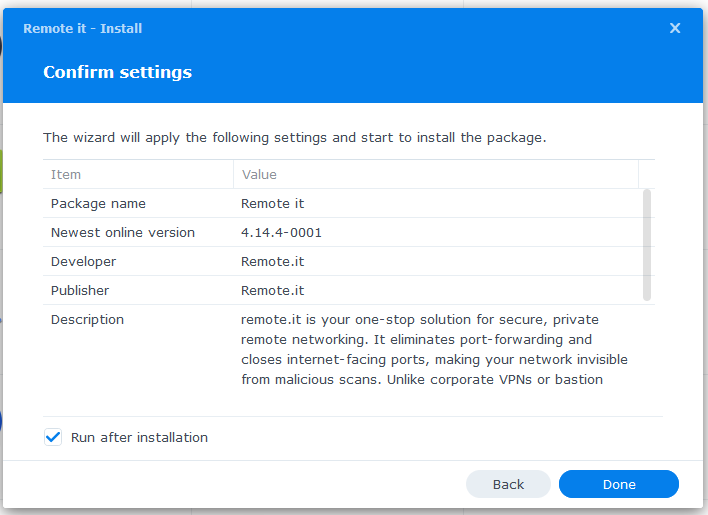Toggle Run after installation checkbox
This screenshot has height=515, width=708.
point(53,437)
